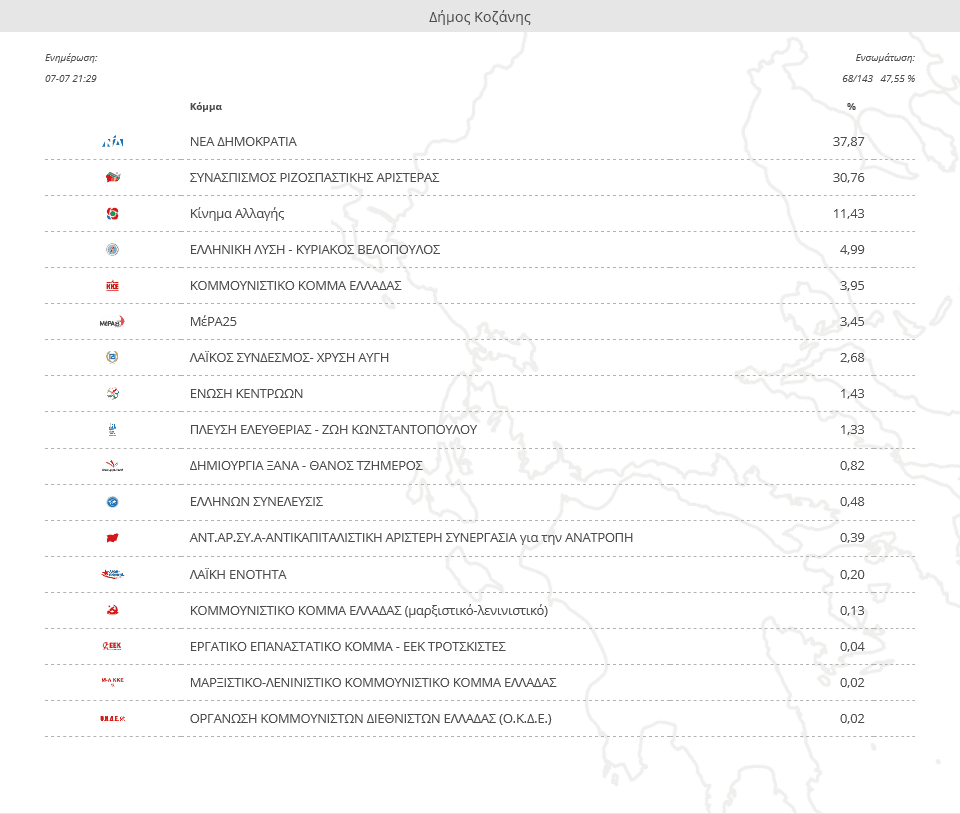Select the ΣΥΝΑΣΠΙΣΜΟΣ ΡΙΖΟΣΠΑΣΤΙΚΗΣ ΑΡΙΣΤΕΡΑΣ name
Viewport: 960px width, 814px height.
315,177
